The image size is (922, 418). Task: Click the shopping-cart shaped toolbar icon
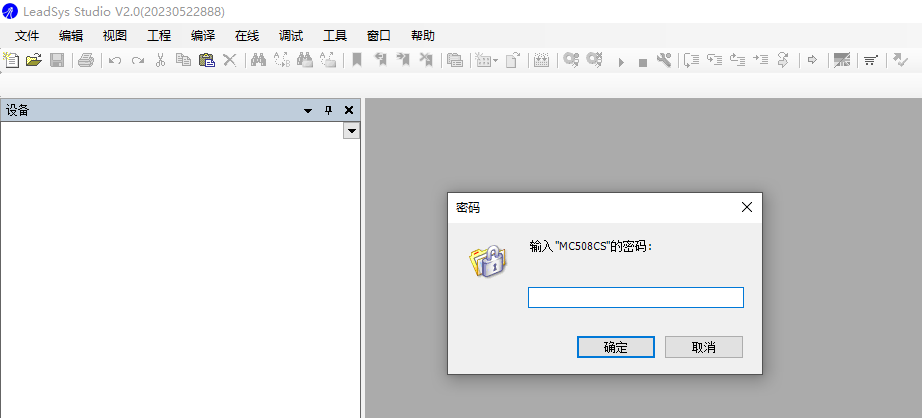point(871,61)
